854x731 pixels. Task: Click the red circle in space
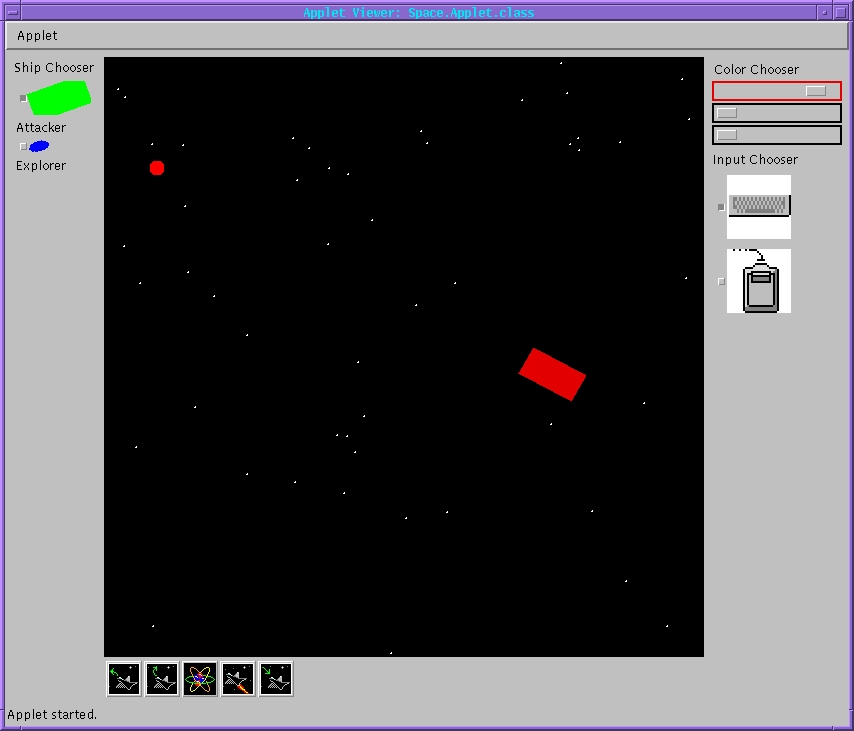coord(157,168)
